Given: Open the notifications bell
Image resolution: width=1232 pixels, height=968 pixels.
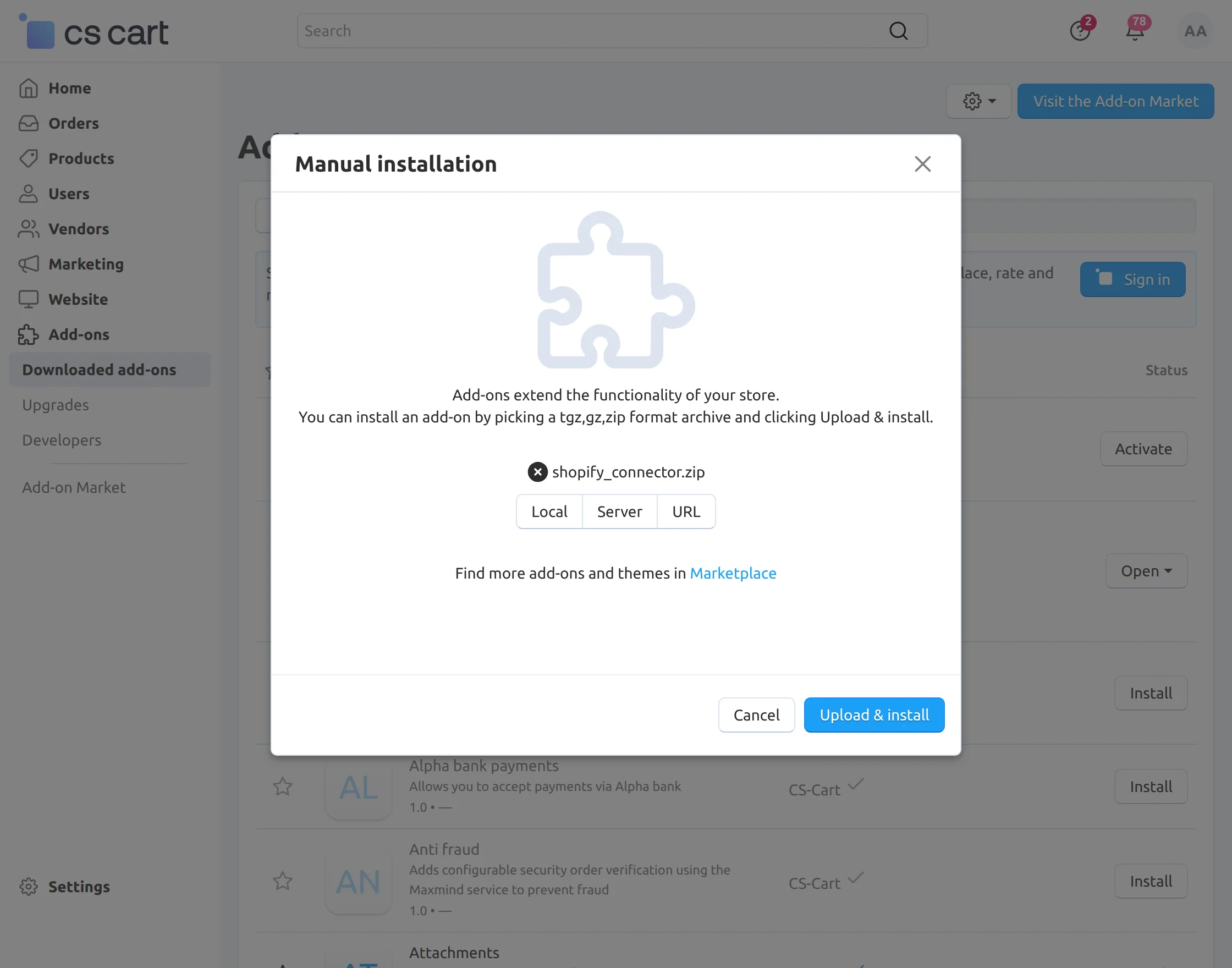Looking at the screenshot, I should [1135, 31].
